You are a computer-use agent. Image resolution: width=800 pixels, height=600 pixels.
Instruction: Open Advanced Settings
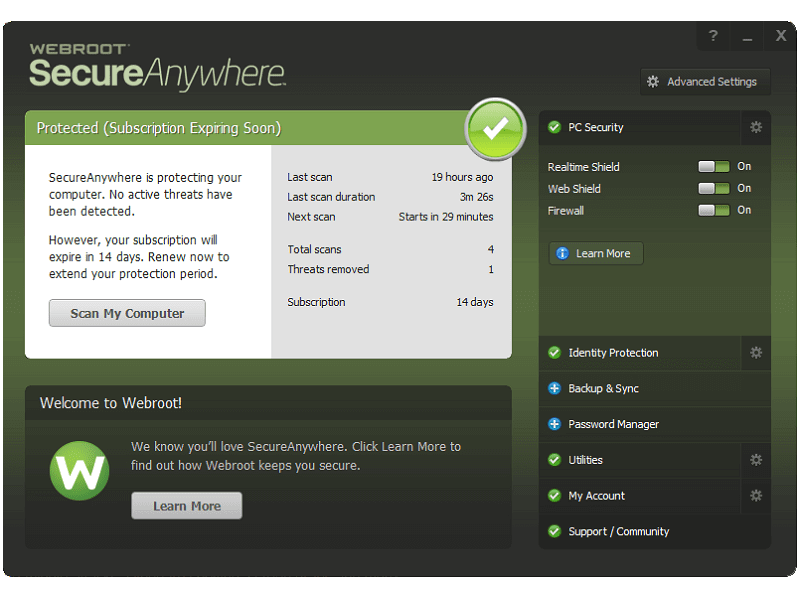pyautogui.click(x=706, y=82)
